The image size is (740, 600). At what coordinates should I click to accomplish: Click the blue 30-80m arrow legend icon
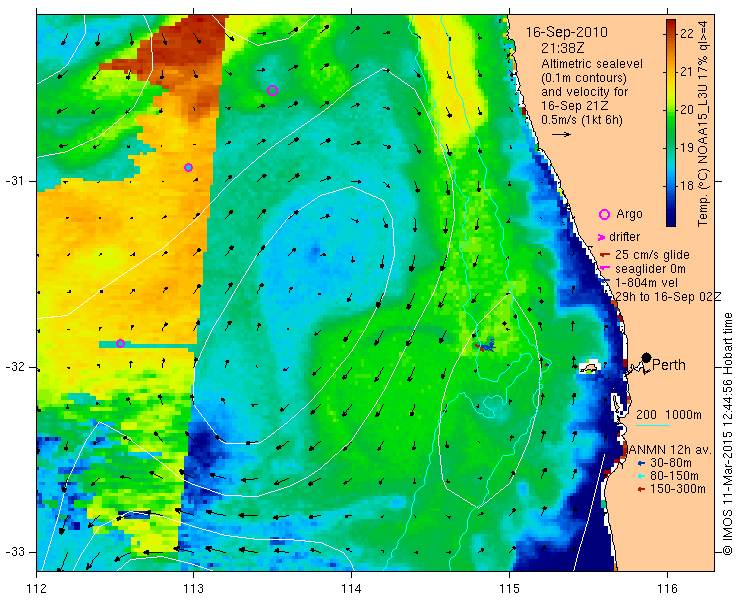(x=640, y=464)
